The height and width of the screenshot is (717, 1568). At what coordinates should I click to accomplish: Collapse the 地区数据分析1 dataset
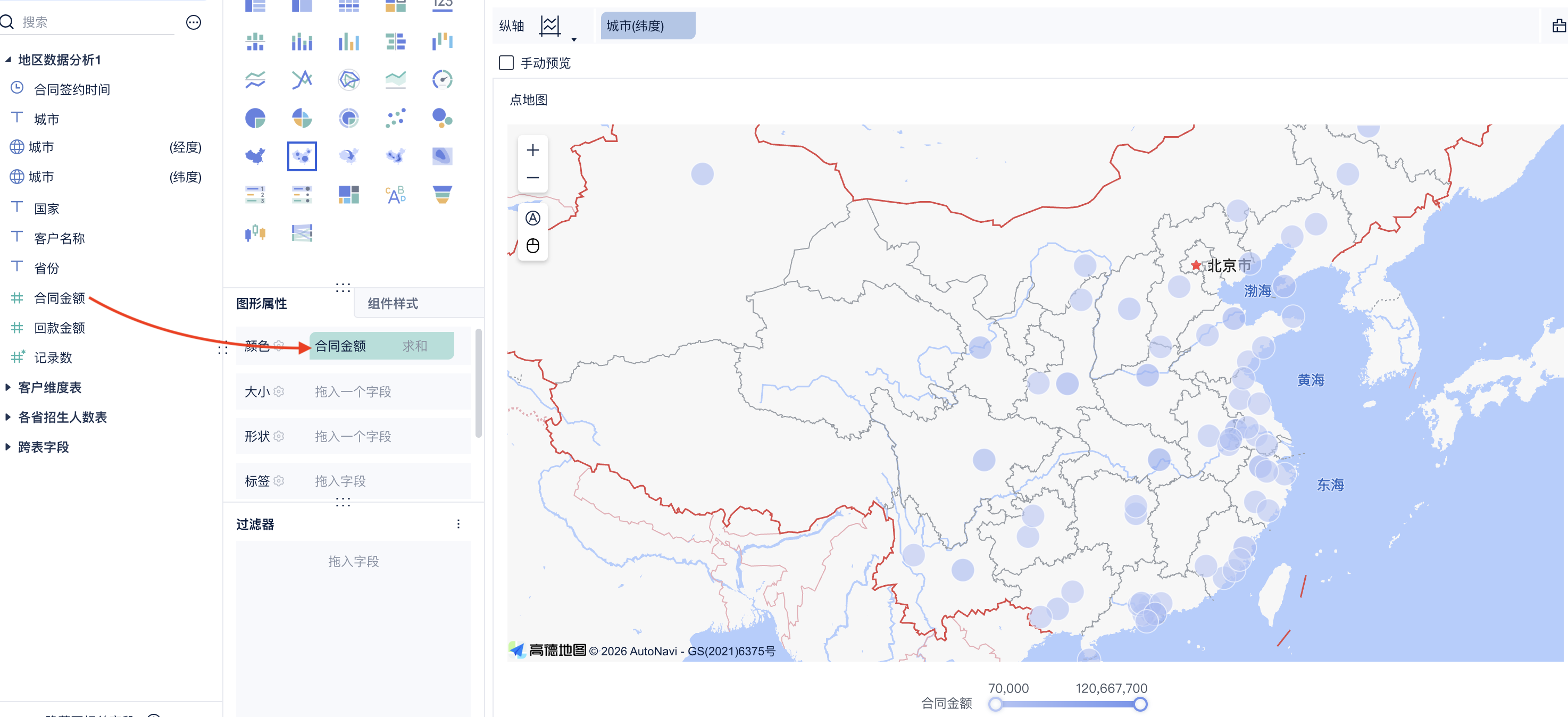[8, 60]
